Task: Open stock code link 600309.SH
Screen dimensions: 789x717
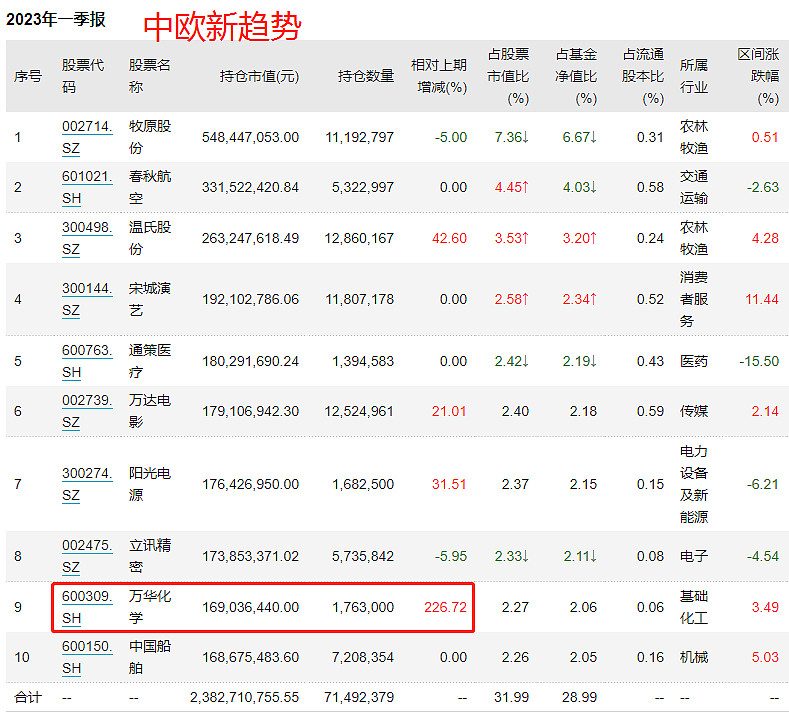Action: [87, 607]
